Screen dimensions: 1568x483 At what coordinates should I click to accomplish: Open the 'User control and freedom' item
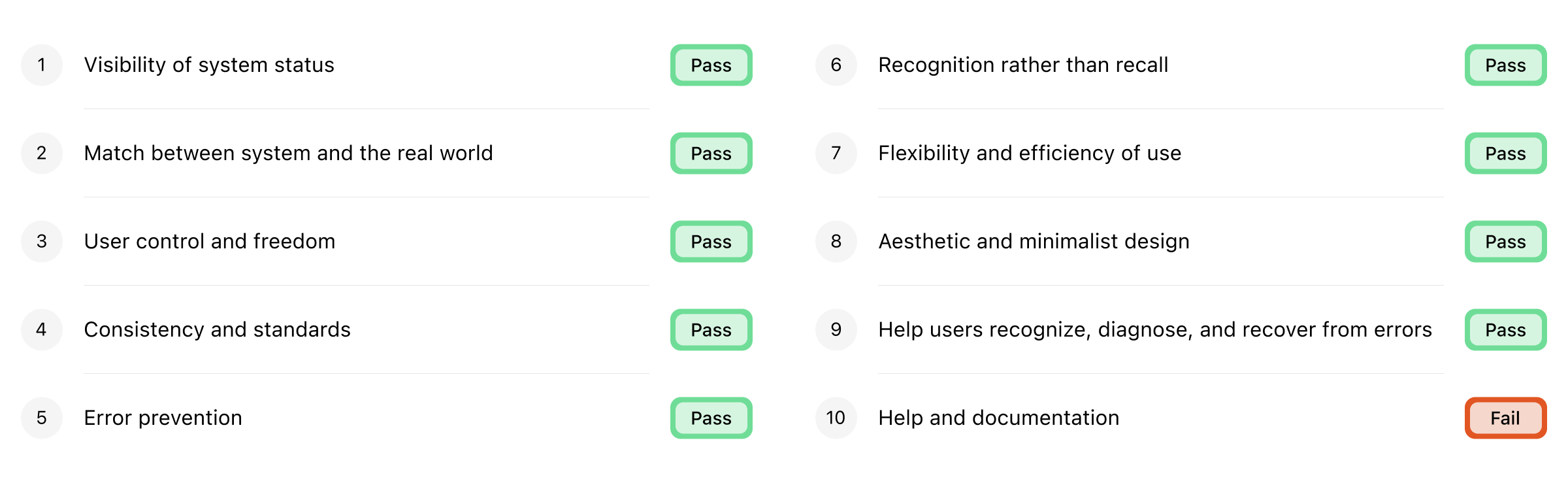coord(387,242)
